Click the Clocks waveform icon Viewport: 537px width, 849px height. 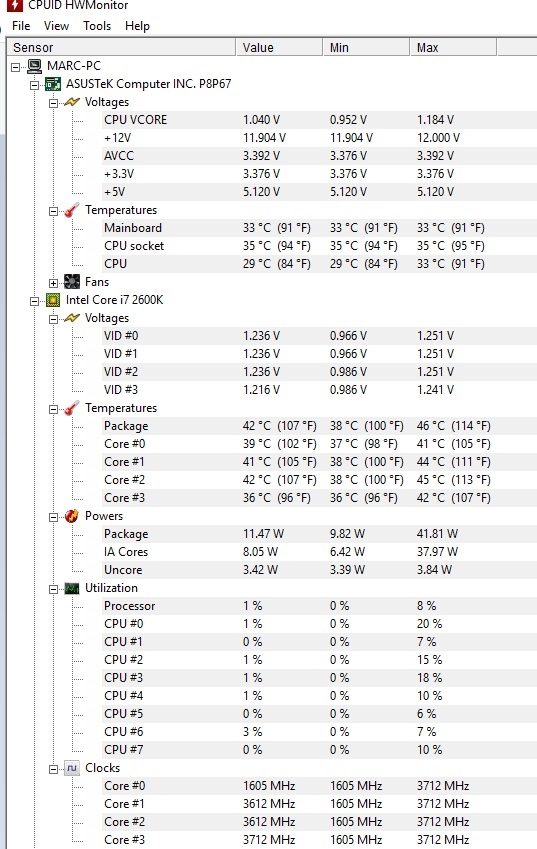(71, 768)
